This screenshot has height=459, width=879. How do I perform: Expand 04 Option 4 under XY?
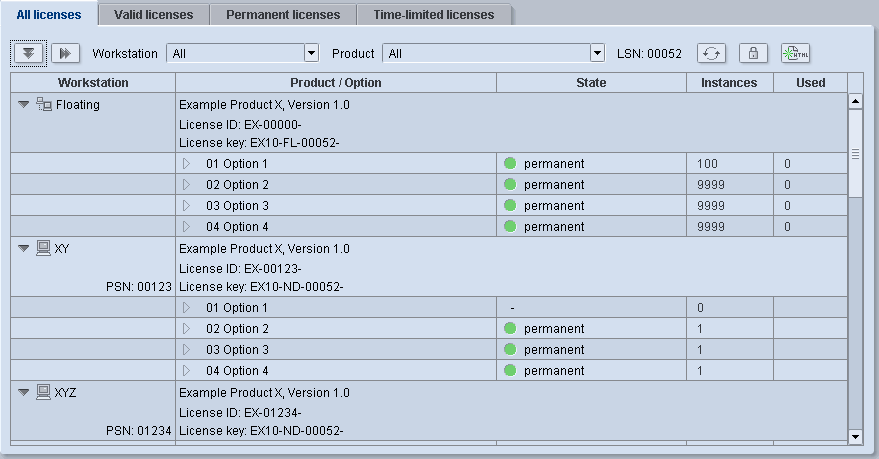click(x=186, y=370)
